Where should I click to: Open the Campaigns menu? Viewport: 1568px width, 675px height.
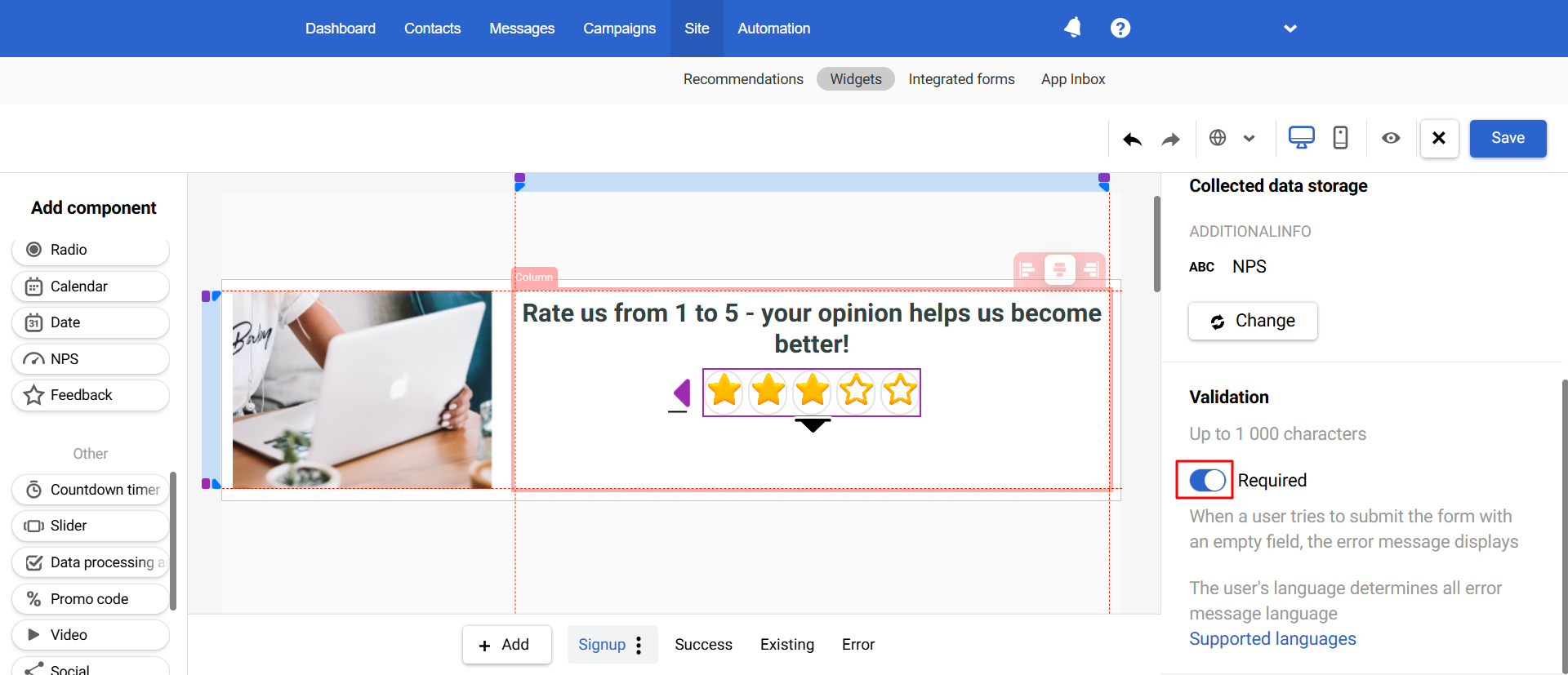point(619,29)
